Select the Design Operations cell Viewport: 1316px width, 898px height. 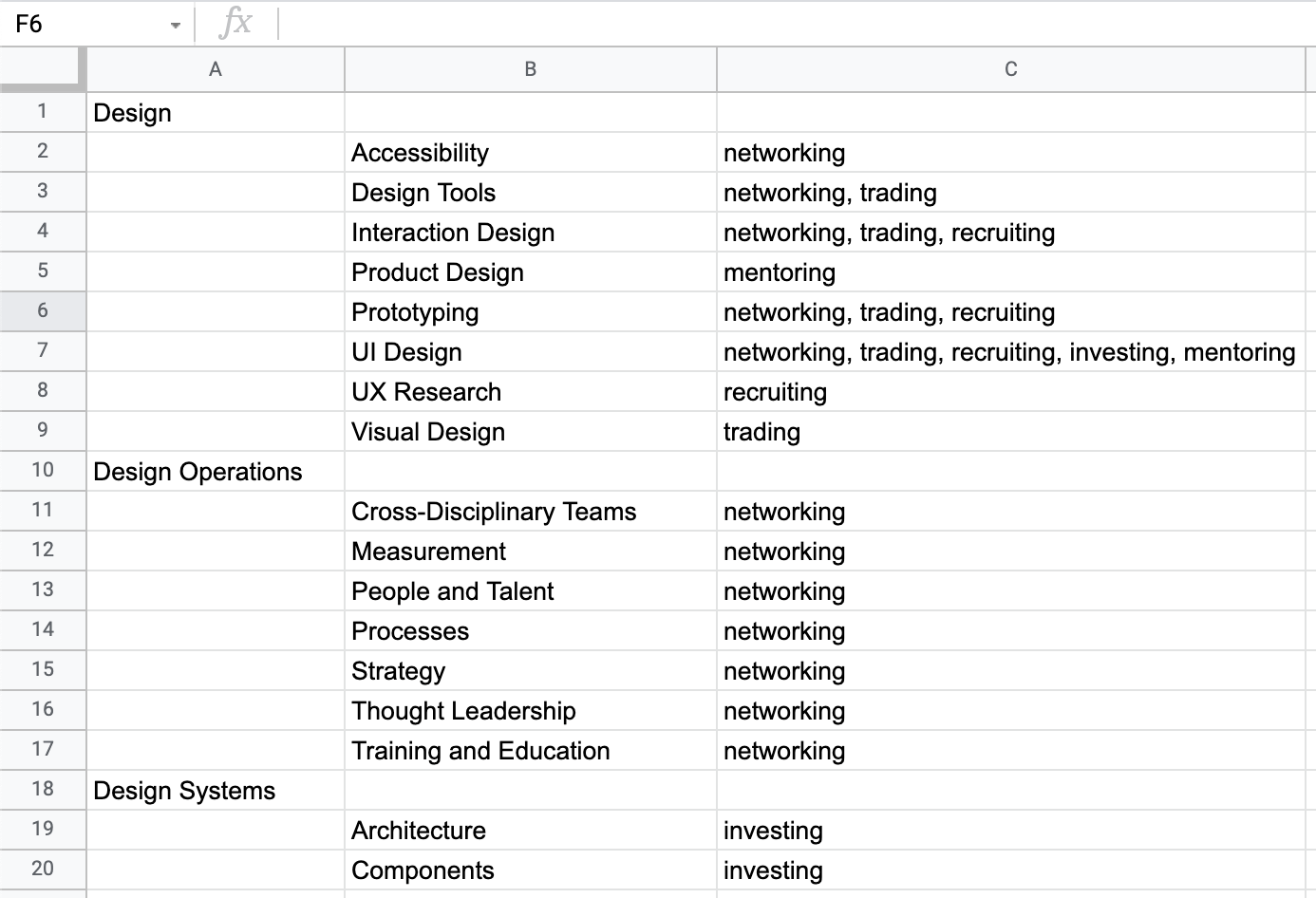(216, 472)
